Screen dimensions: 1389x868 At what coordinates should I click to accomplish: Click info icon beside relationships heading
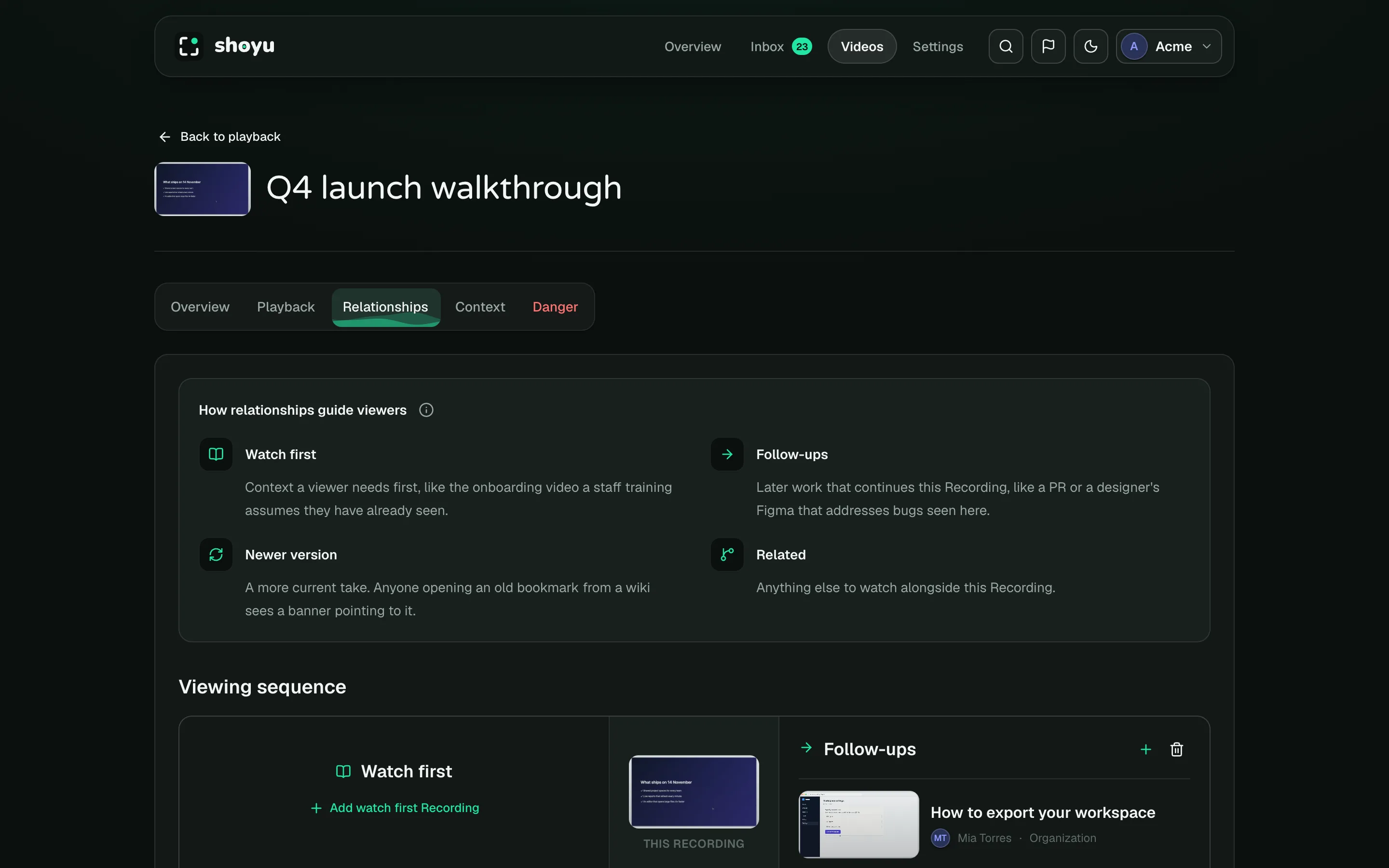pos(426,410)
